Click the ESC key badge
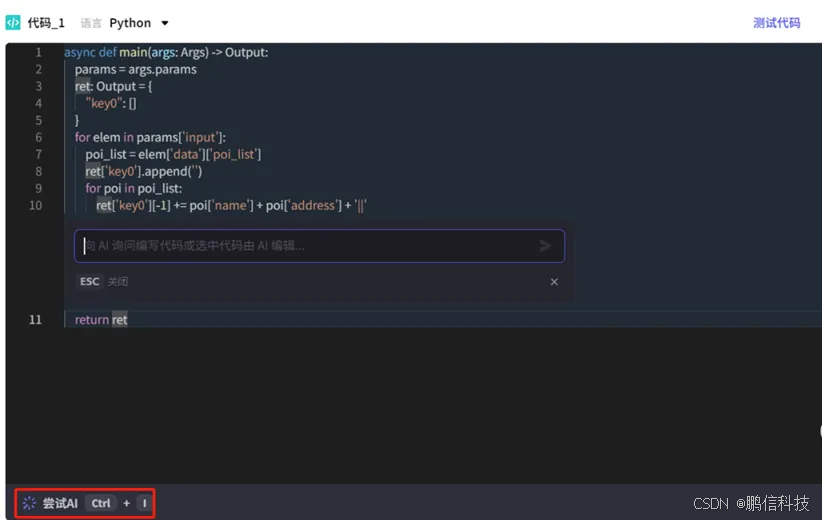Viewport: 822px width, 520px height. tap(89, 281)
